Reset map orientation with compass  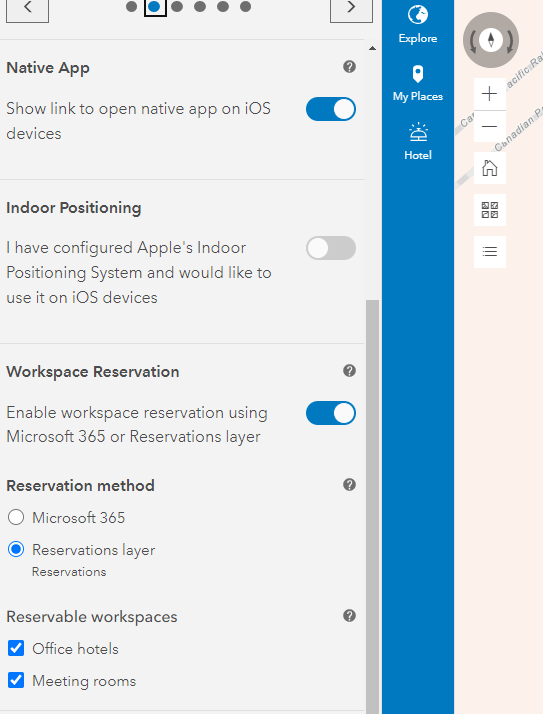coord(491,40)
